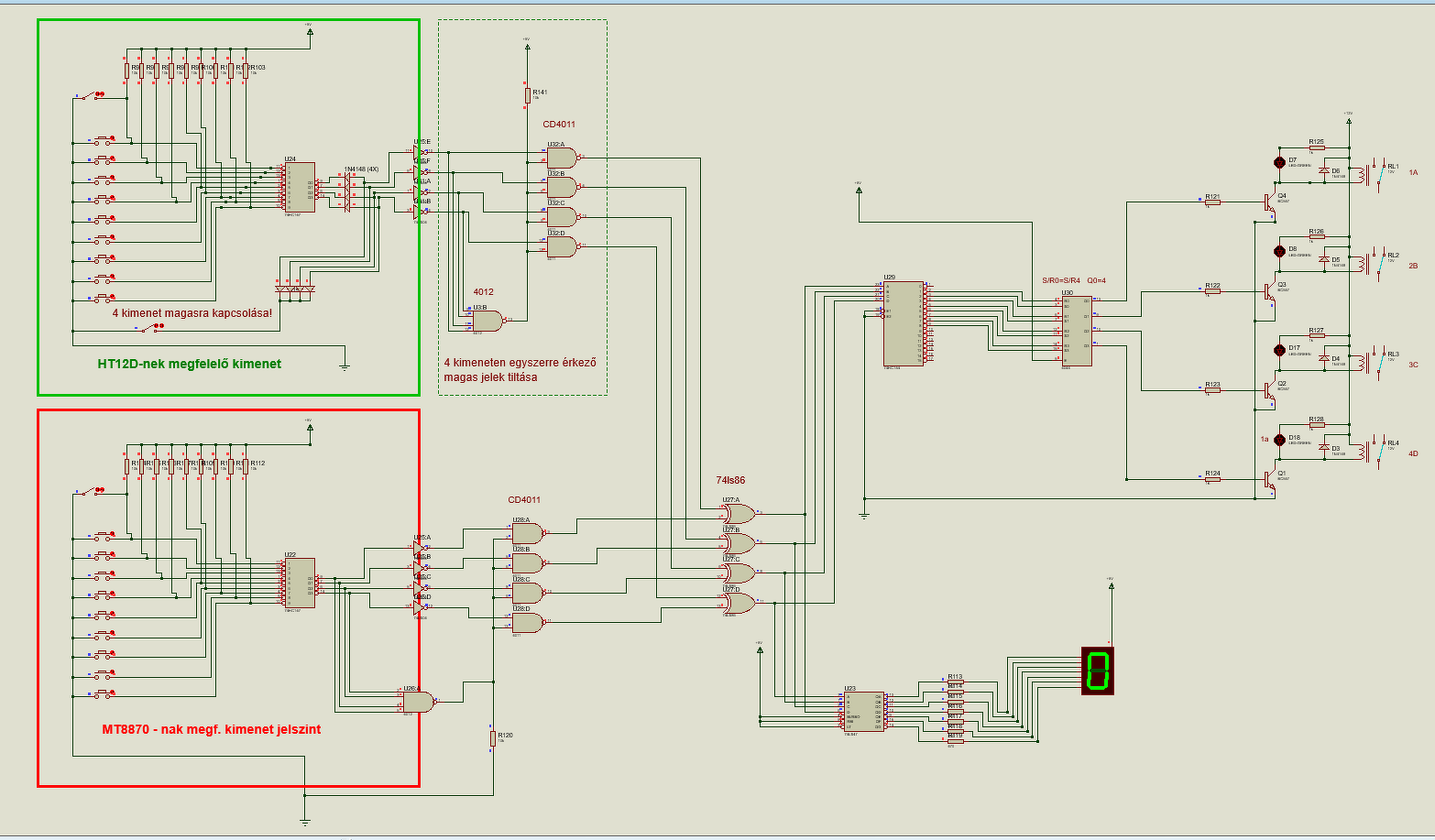Toggle the top SPST switch in MT8870 block
The height and width of the screenshot is (840, 1435).
[x=91, y=492]
